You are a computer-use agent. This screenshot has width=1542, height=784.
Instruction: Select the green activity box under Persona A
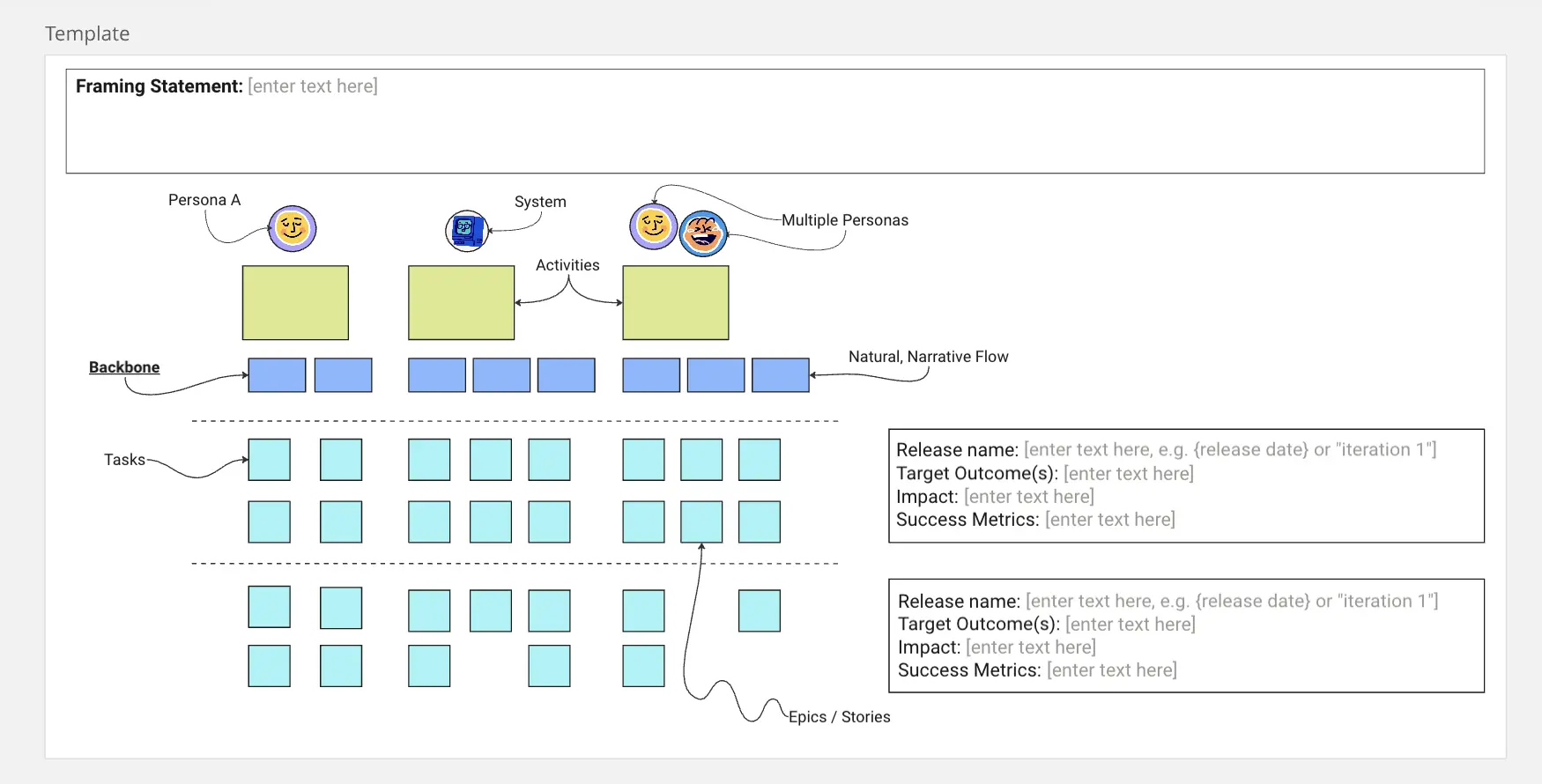(295, 303)
